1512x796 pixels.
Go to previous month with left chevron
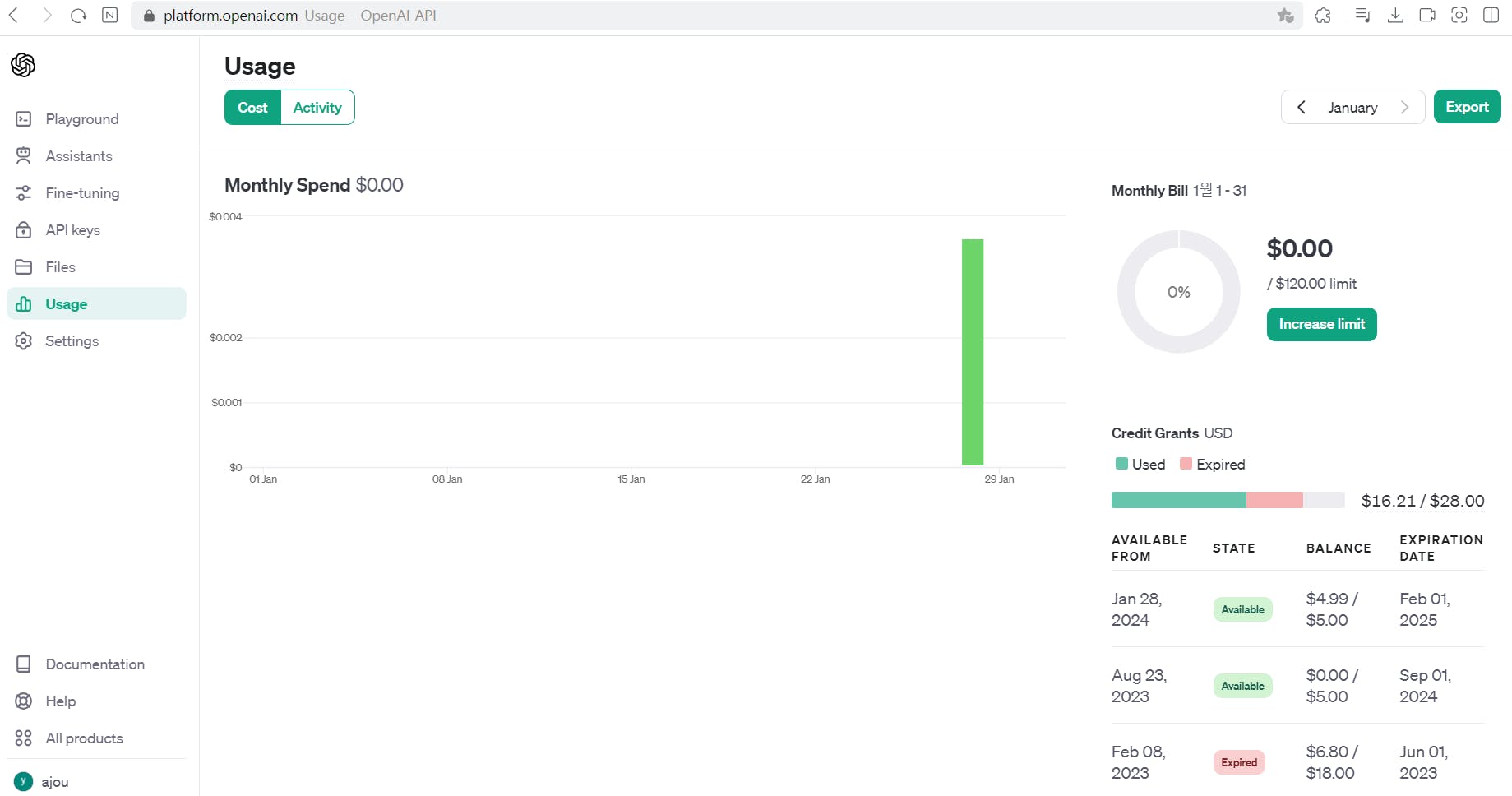click(1302, 107)
